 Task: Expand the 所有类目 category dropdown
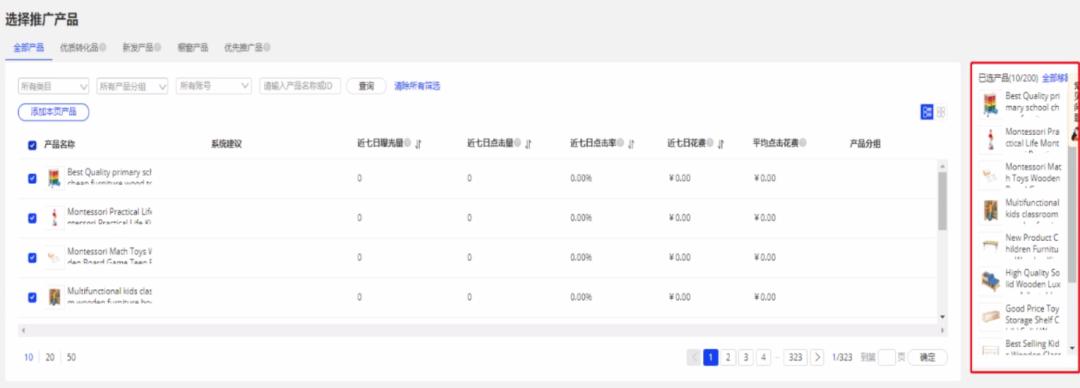(54, 86)
